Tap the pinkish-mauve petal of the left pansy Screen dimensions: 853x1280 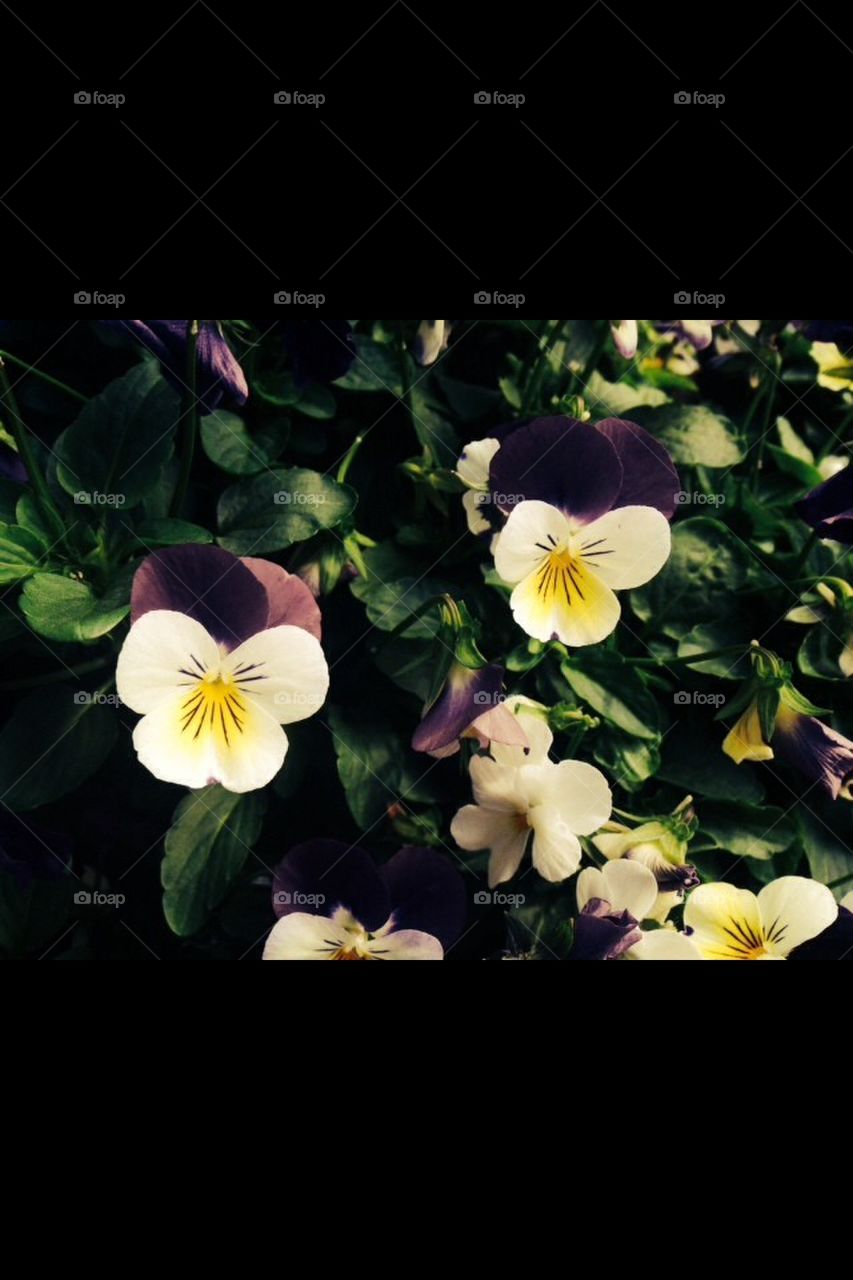click(288, 597)
